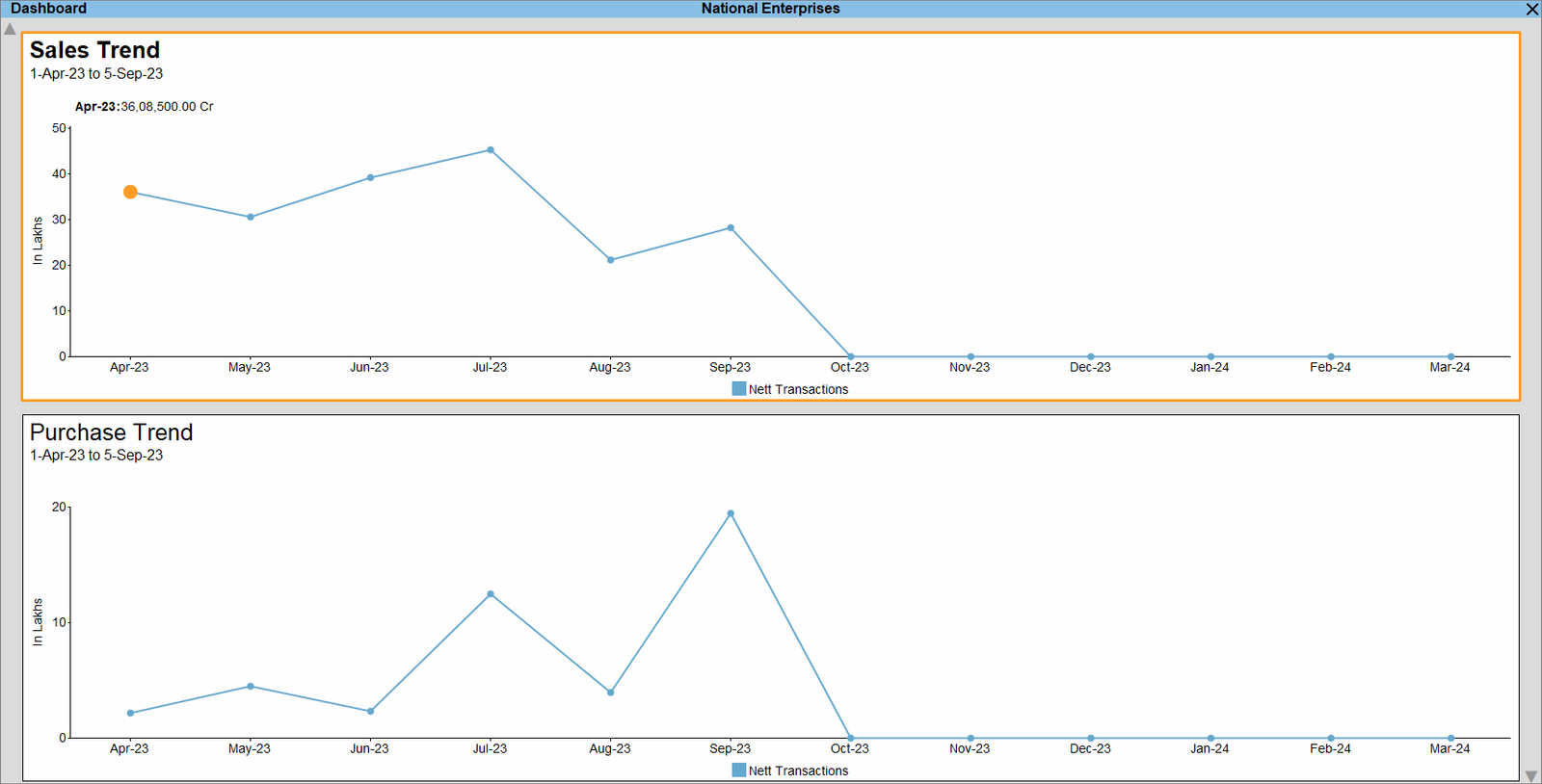Viewport: 1542px width, 784px height.
Task: Select the Aug-23 point on Sales Trend
Action: click(610, 260)
